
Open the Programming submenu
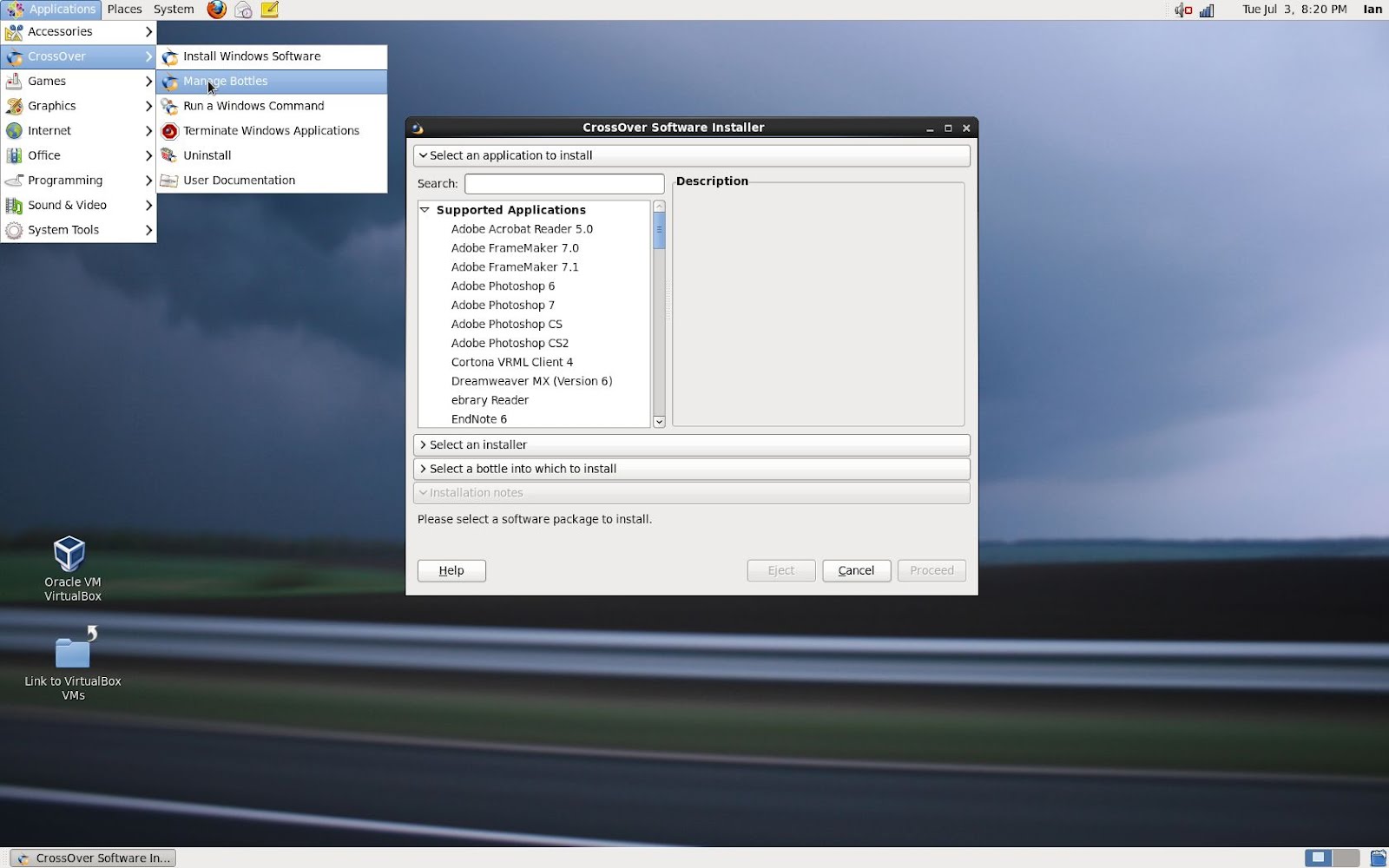78,180
